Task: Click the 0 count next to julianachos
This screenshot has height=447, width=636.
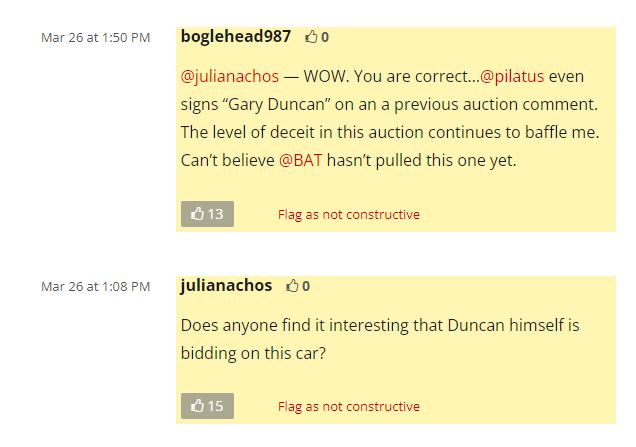Action: click(306, 286)
